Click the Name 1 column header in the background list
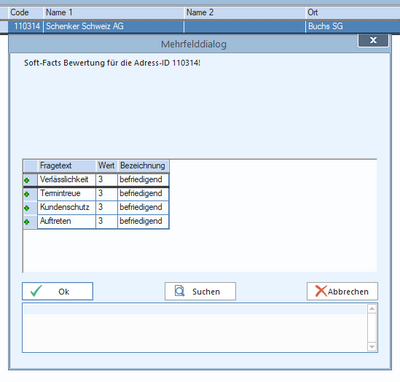 [x=114, y=13]
